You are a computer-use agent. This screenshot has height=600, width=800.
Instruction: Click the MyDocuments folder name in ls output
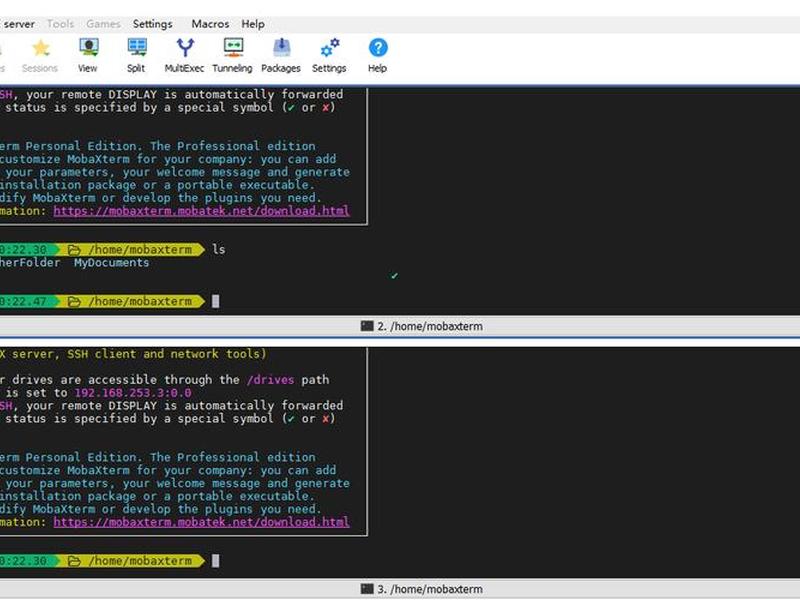point(112,263)
